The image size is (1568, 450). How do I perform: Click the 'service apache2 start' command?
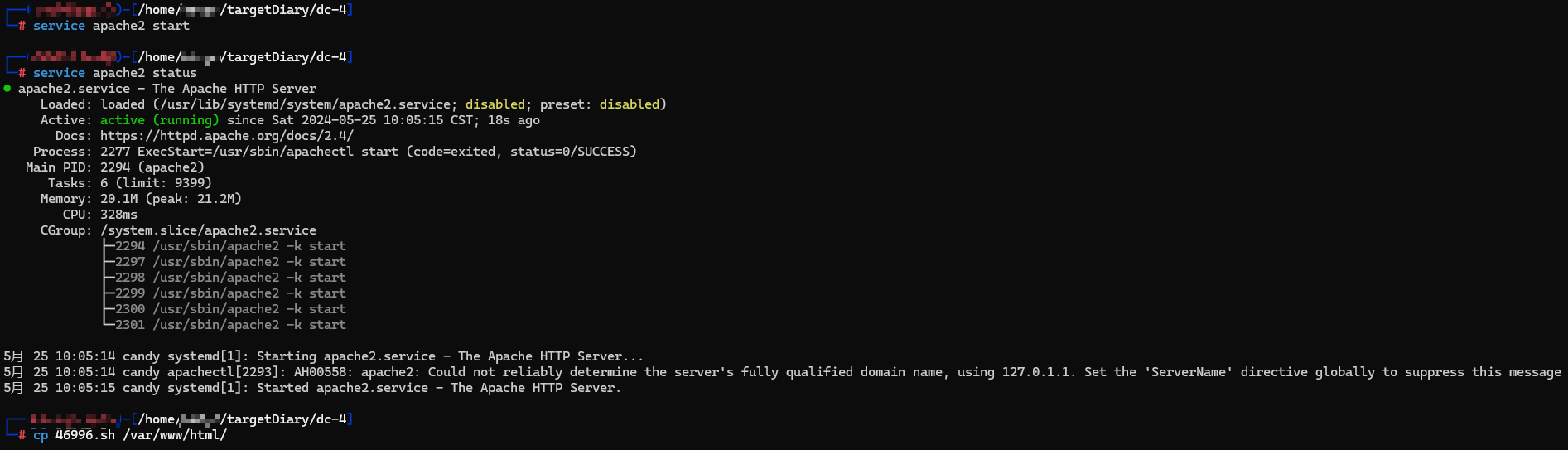pos(111,26)
